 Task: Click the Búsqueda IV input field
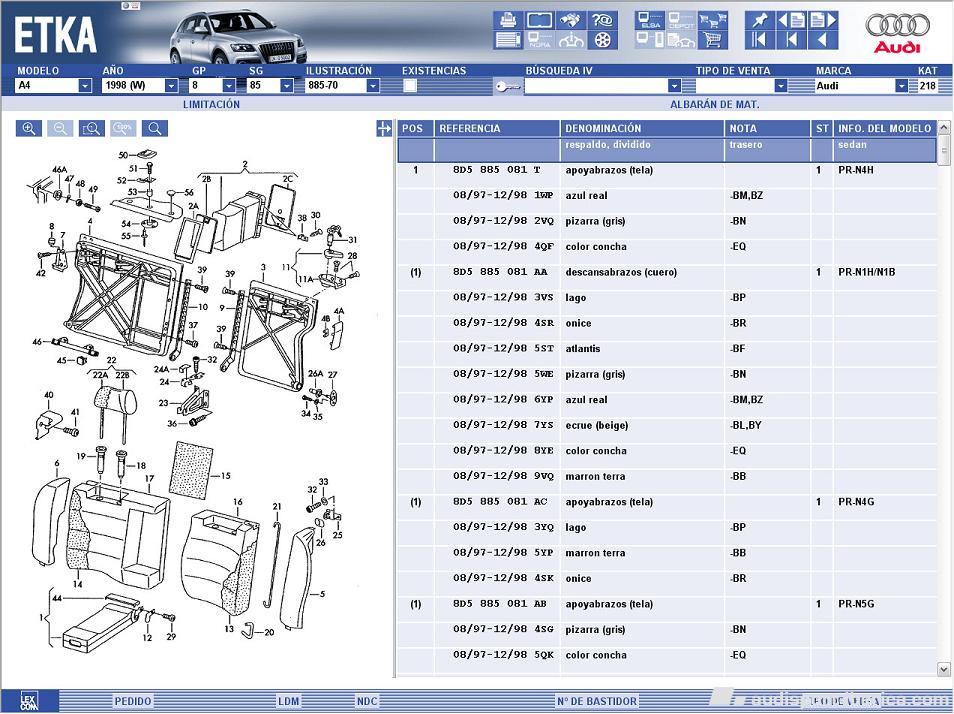(596, 86)
